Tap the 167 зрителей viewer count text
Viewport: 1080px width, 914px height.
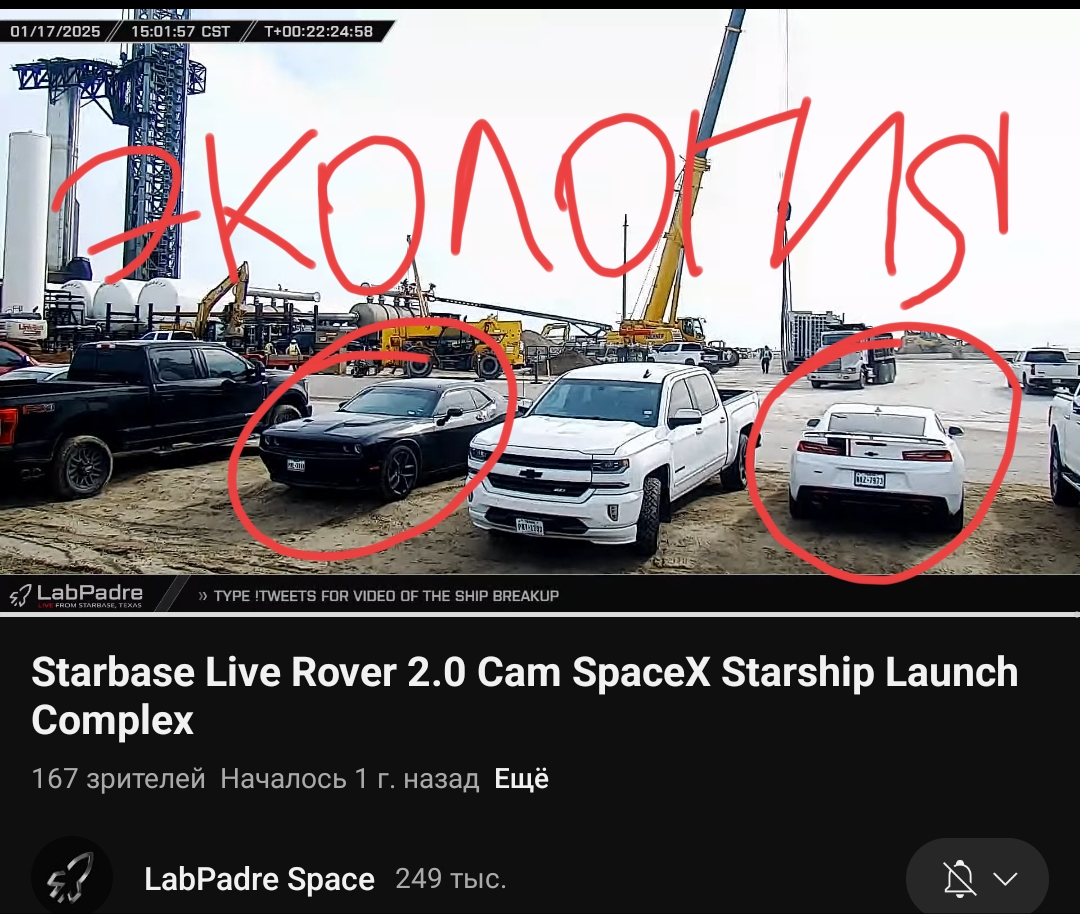[118, 779]
